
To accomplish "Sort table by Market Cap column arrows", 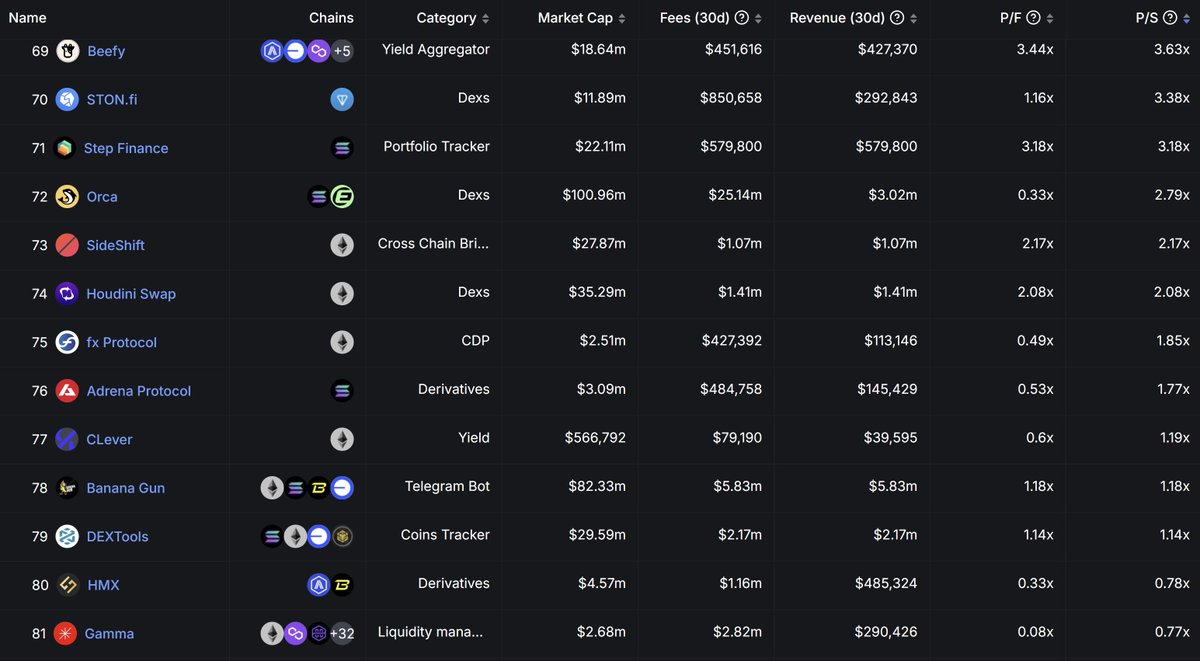I will point(622,18).
